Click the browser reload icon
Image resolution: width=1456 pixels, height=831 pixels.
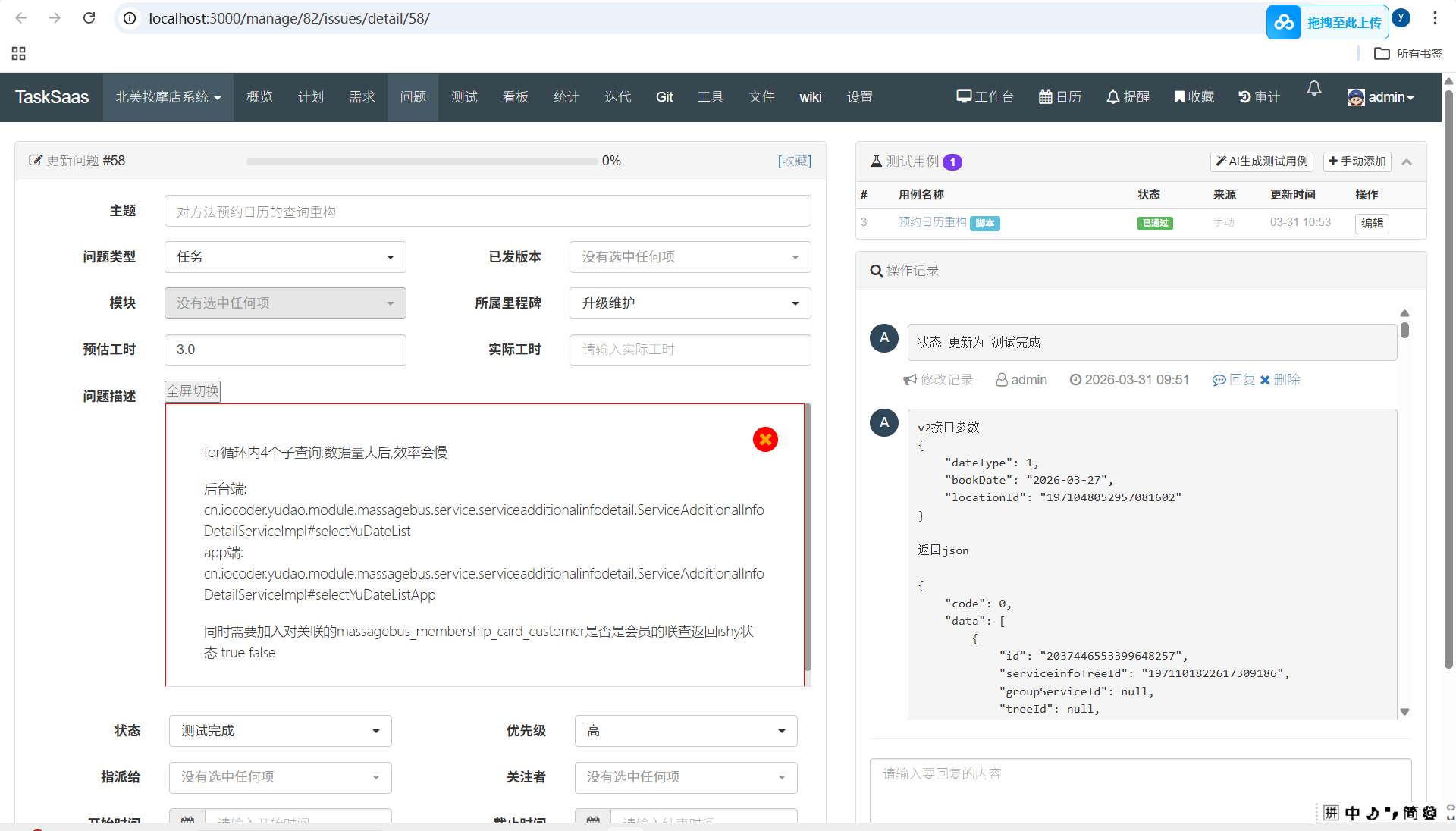[89, 17]
